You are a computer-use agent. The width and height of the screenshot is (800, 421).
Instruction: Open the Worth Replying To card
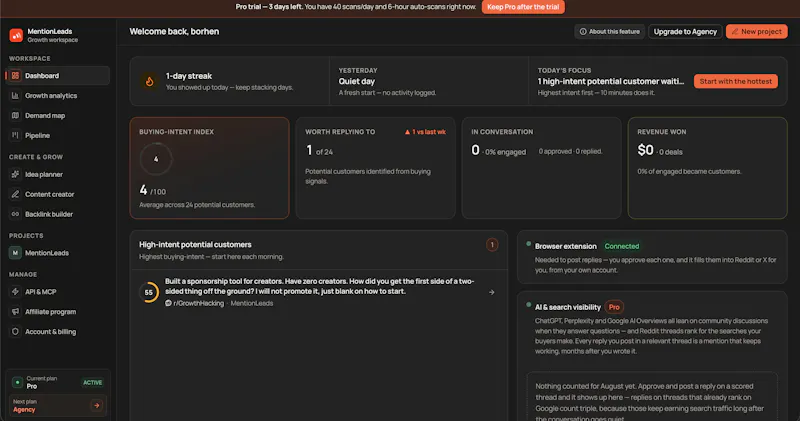tap(376, 168)
